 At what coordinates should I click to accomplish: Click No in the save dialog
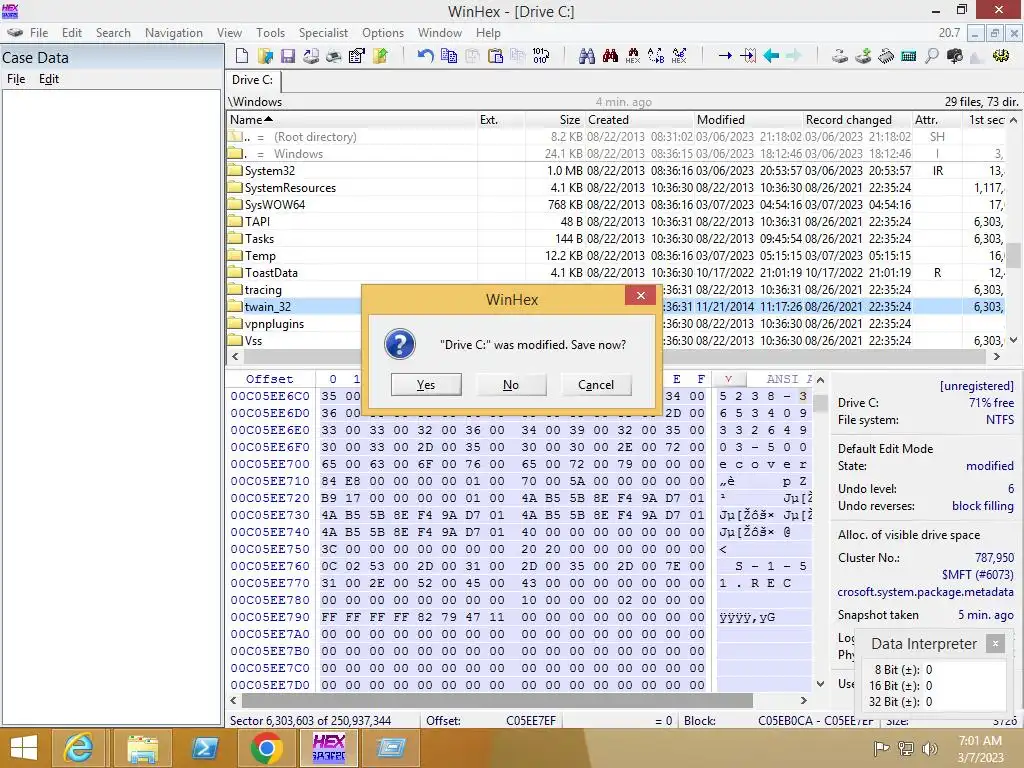(x=511, y=385)
